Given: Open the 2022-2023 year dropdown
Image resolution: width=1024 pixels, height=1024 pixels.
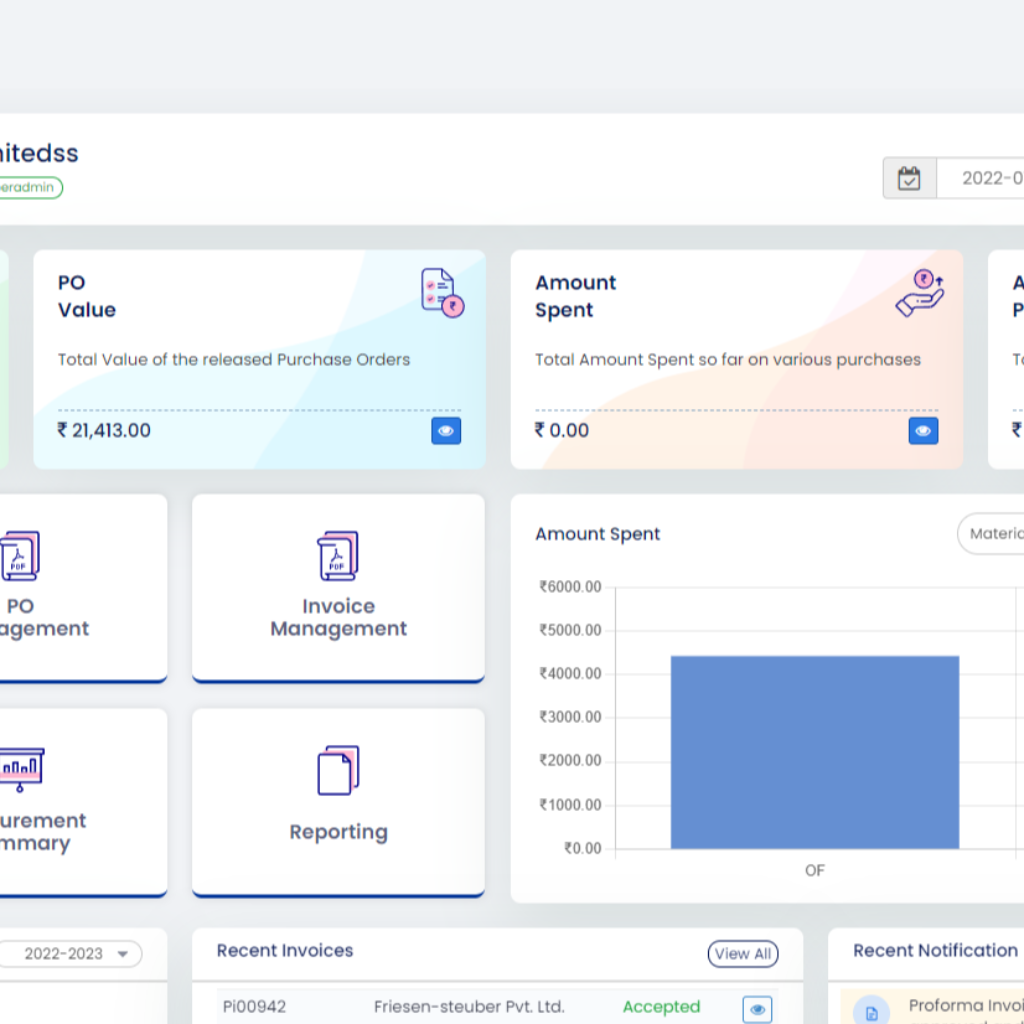Looking at the screenshot, I should click(71, 954).
